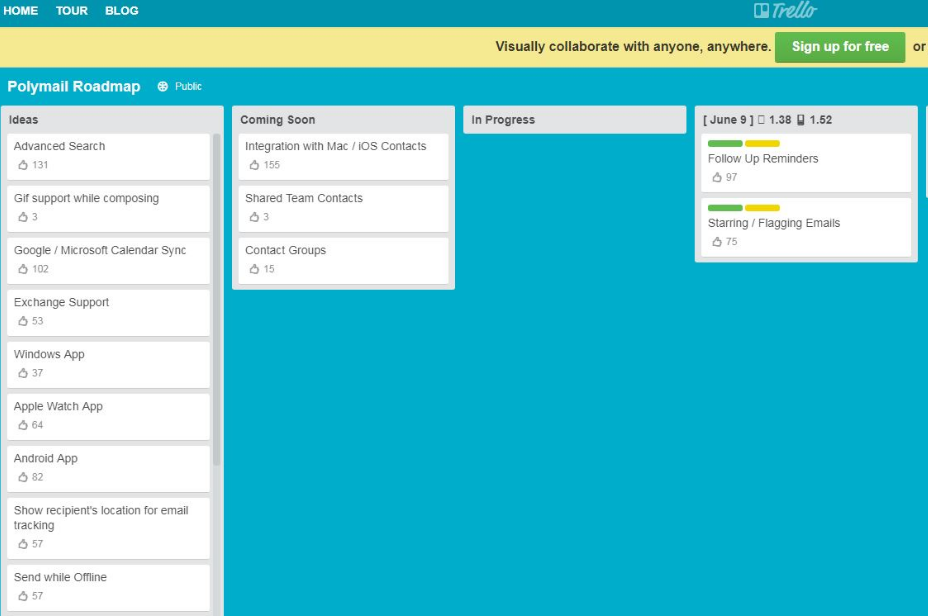Click the Public globe visibility icon
The width and height of the screenshot is (928, 616).
pyautogui.click(x=162, y=86)
